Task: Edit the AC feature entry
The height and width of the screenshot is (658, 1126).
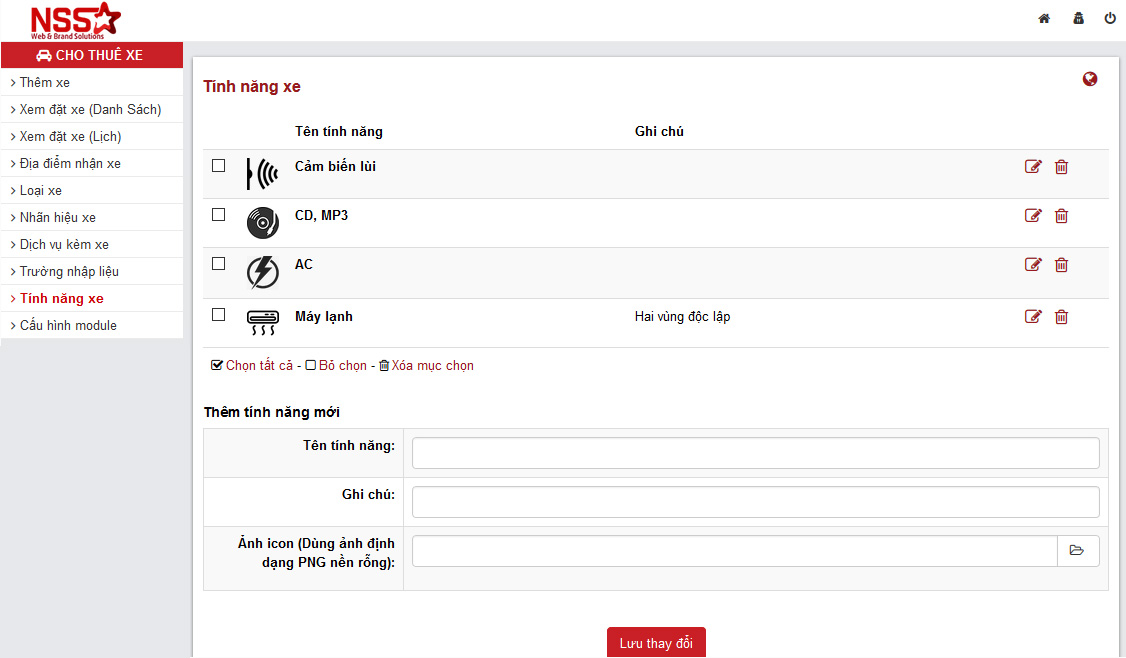Action: pos(1033,265)
